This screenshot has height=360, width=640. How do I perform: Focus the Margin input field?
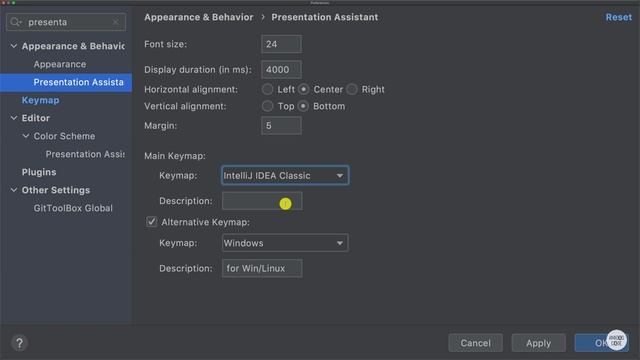(x=281, y=126)
